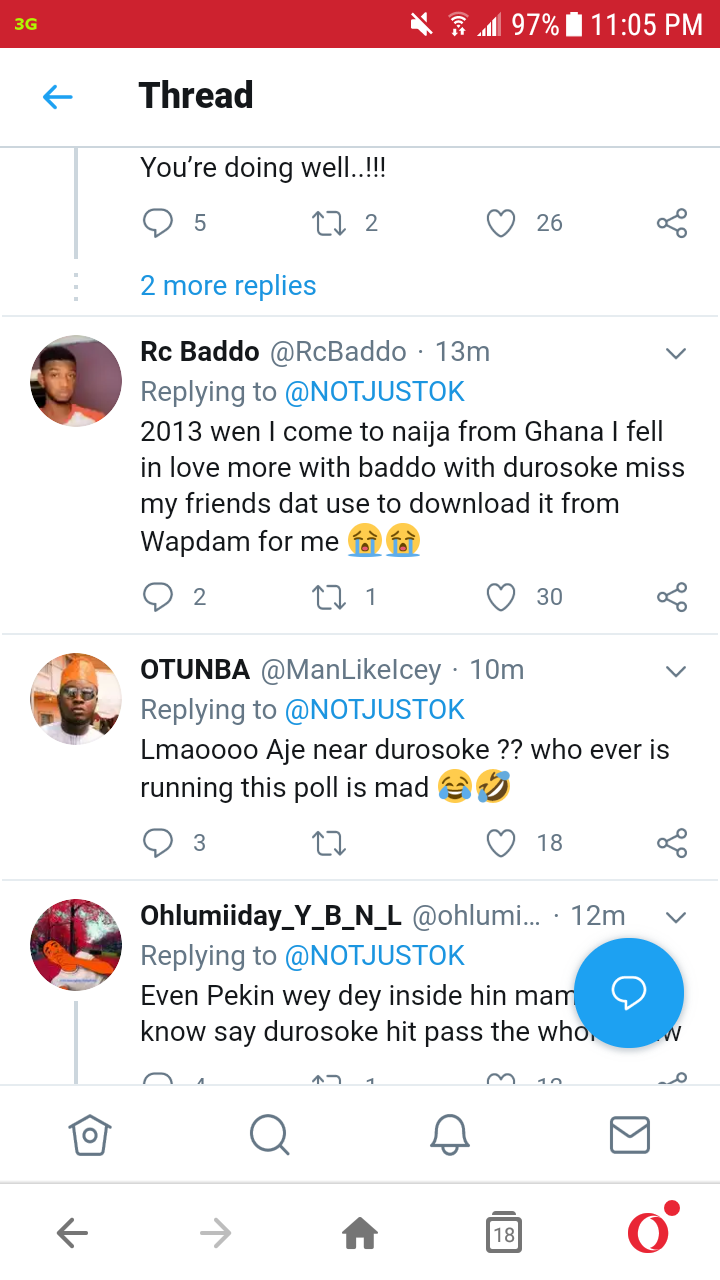Show 2 more replies

[228, 286]
